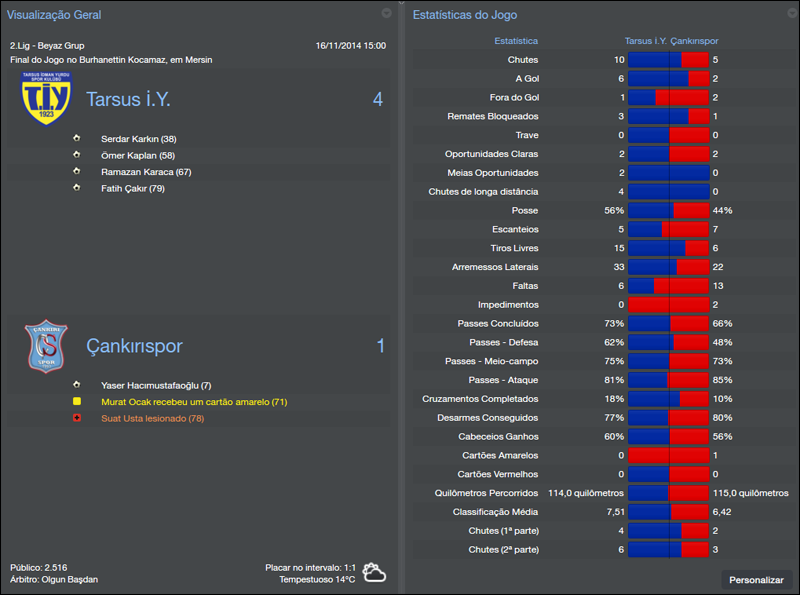Click red injury icon for Suat Usta
The height and width of the screenshot is (595, 800).
[76, 418]
